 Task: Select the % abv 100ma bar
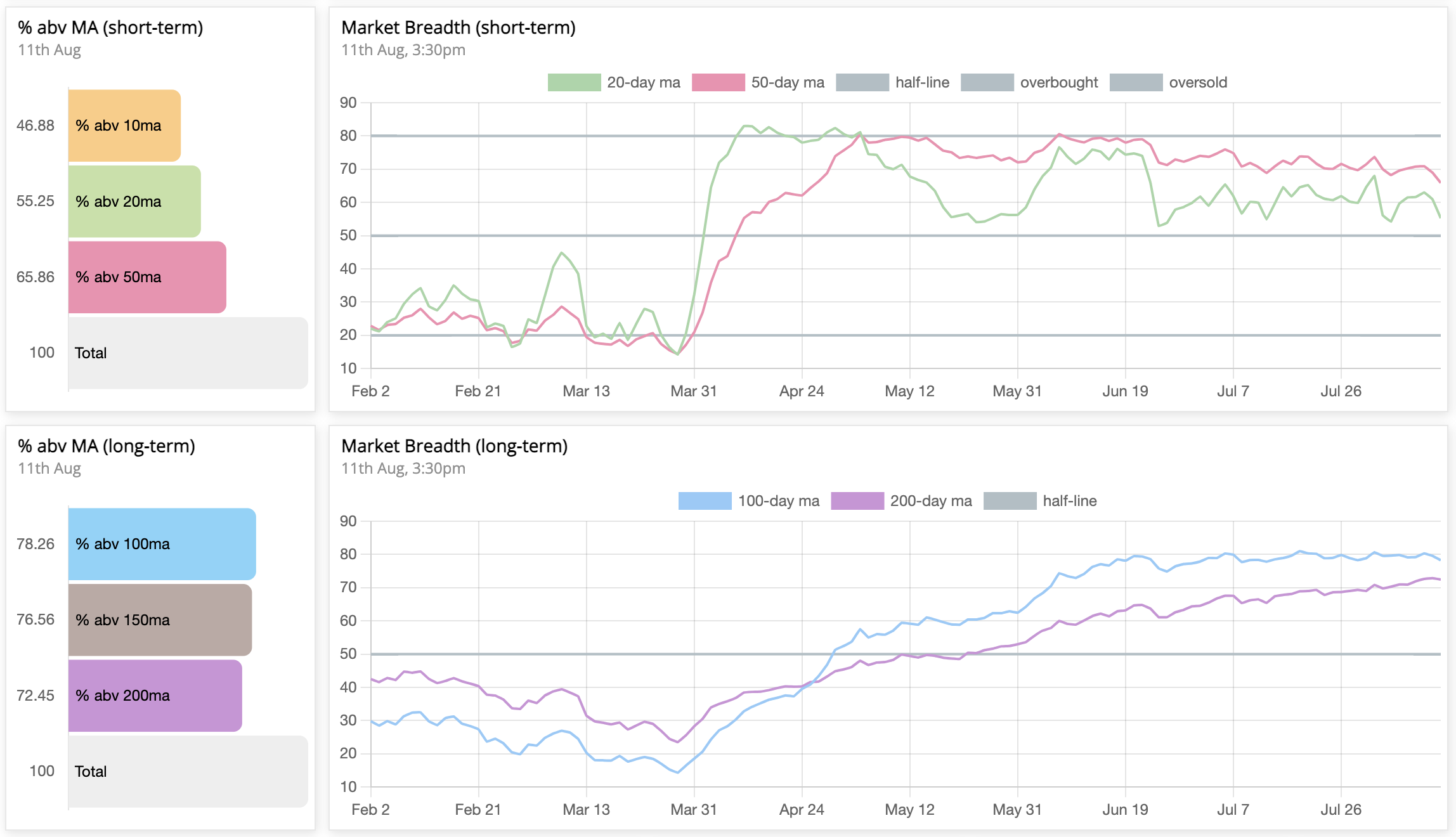click(162, 544)
